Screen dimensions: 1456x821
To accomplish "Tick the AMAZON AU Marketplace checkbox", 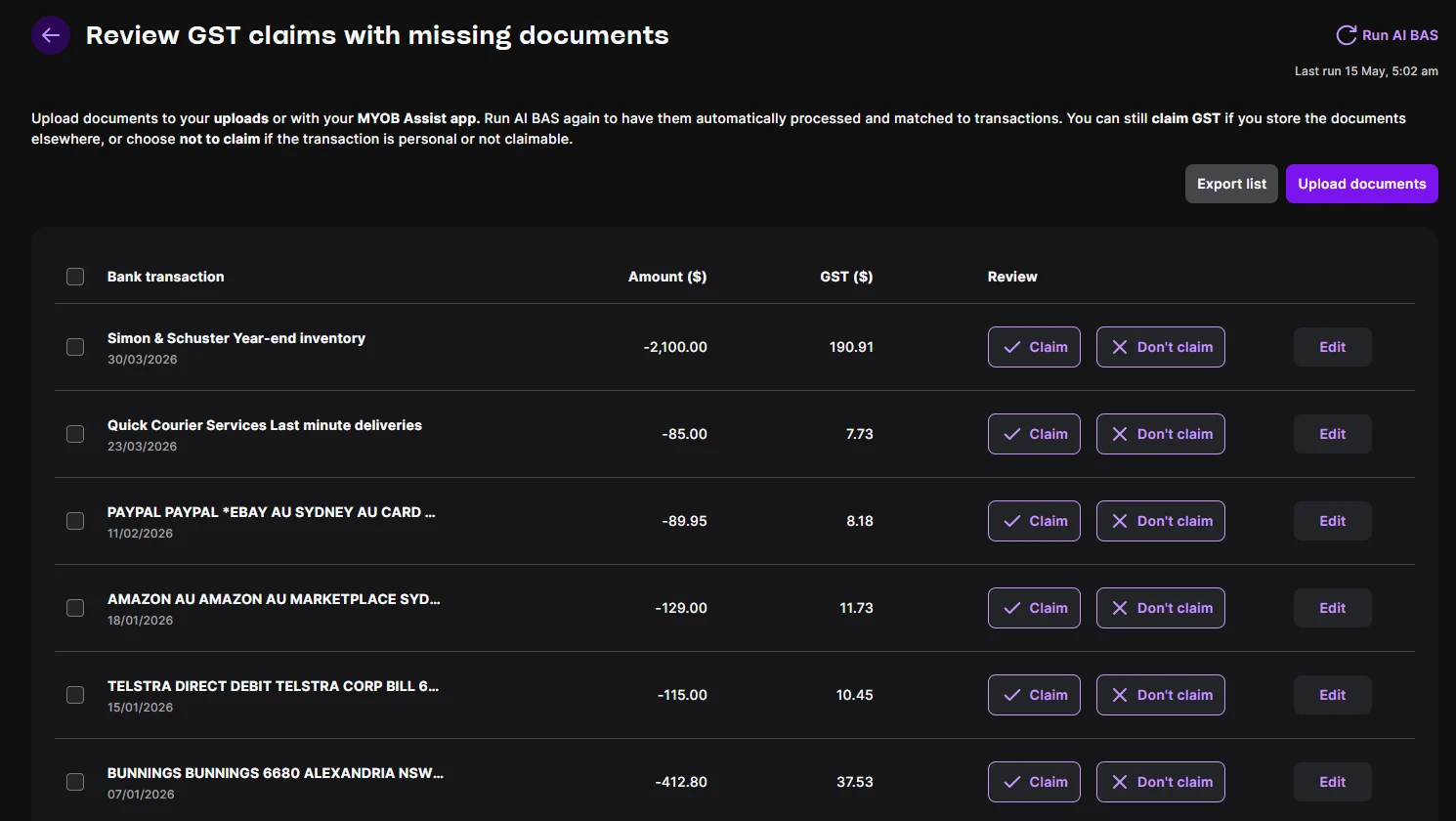I will [x=75, y=608].
